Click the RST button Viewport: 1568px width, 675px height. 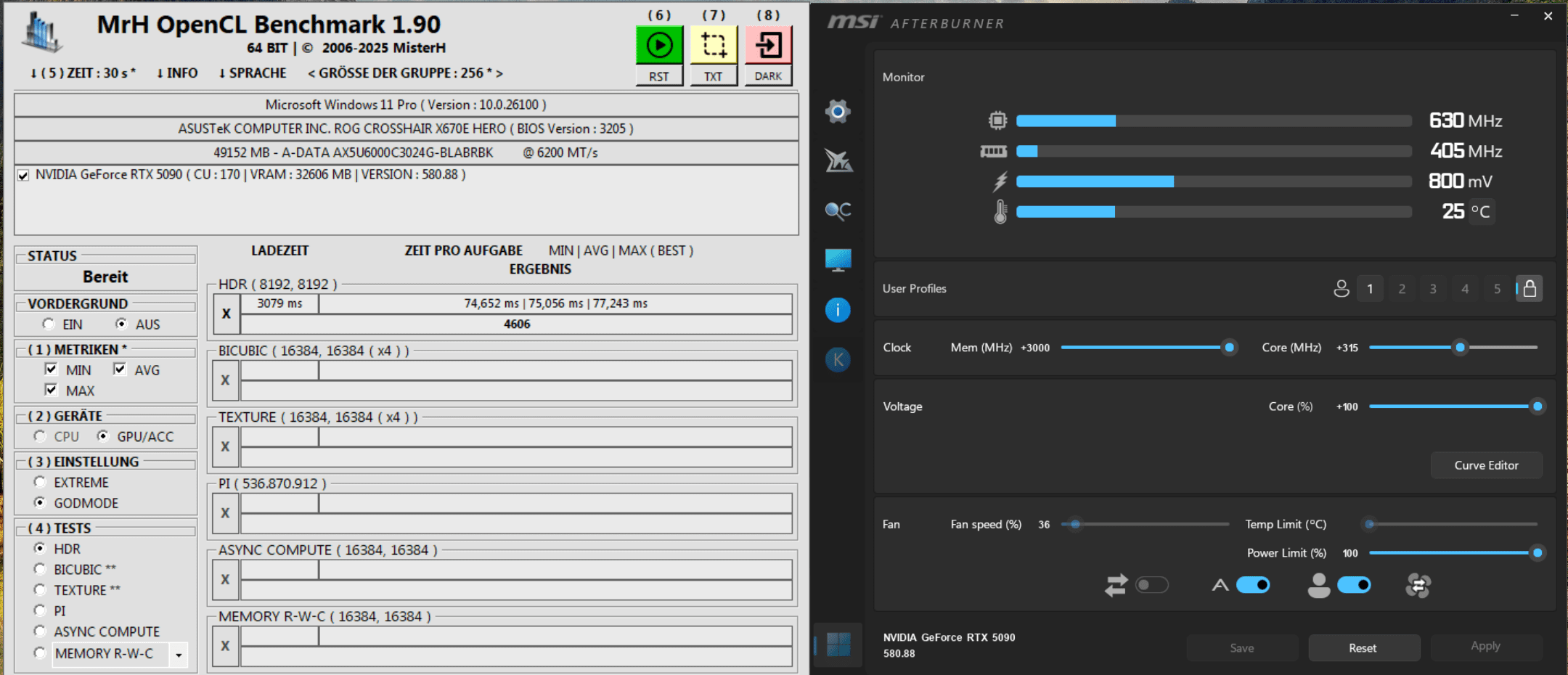[x=659, y=76]
